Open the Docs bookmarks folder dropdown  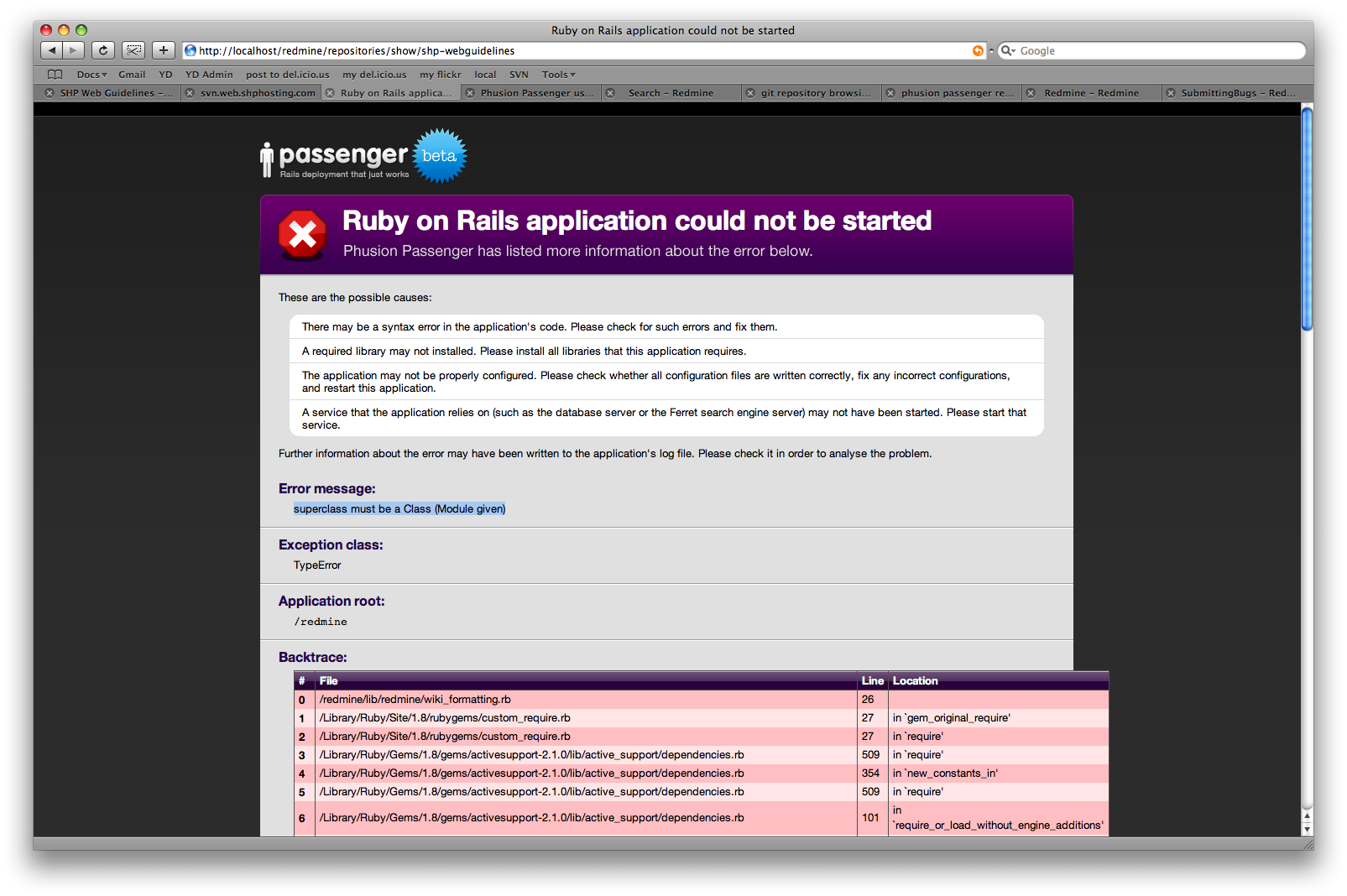click(91, 74)
